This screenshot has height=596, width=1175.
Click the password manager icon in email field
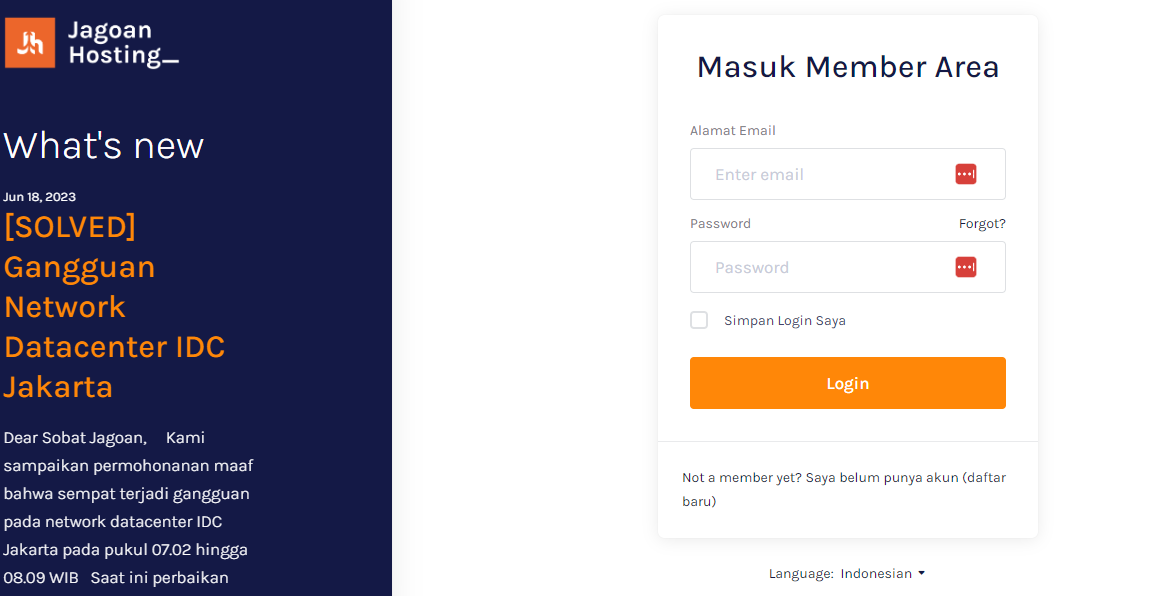tap(965, 174)
